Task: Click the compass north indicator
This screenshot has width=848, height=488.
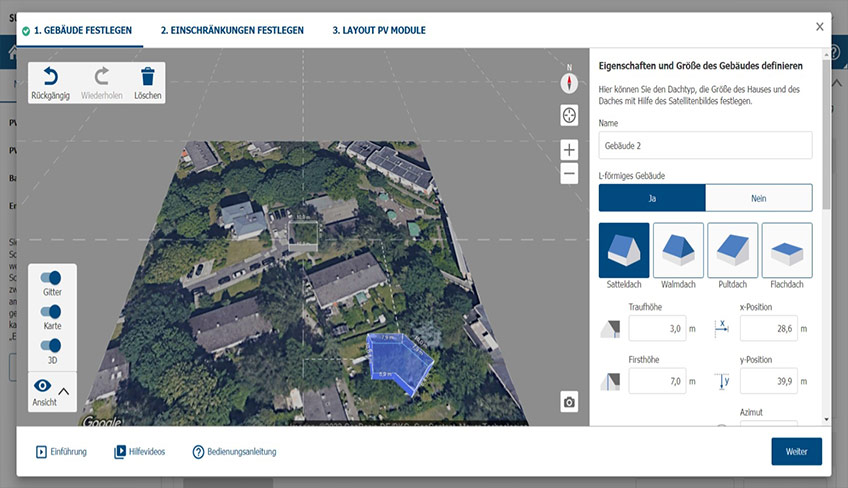Action: [569, 83]
